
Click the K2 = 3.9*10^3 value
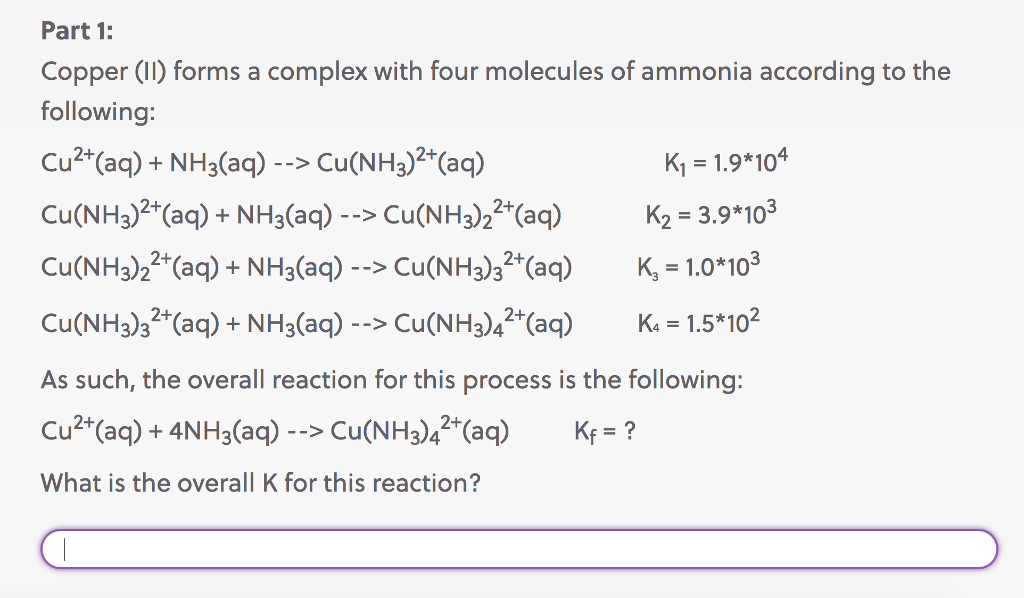(x=711, y=213)
